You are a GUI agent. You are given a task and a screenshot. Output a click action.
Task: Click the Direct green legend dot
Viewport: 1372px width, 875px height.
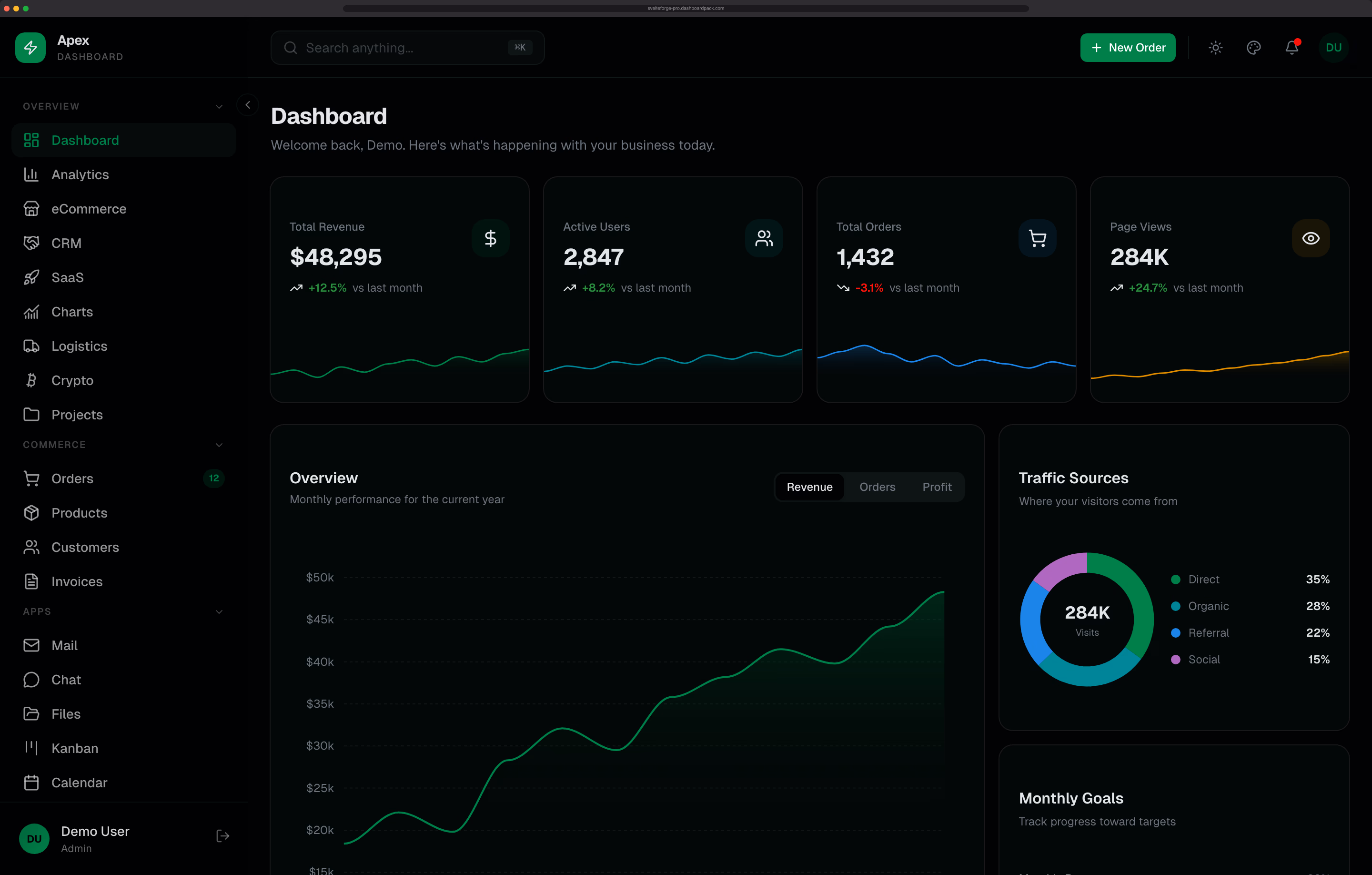(1175, 579)
